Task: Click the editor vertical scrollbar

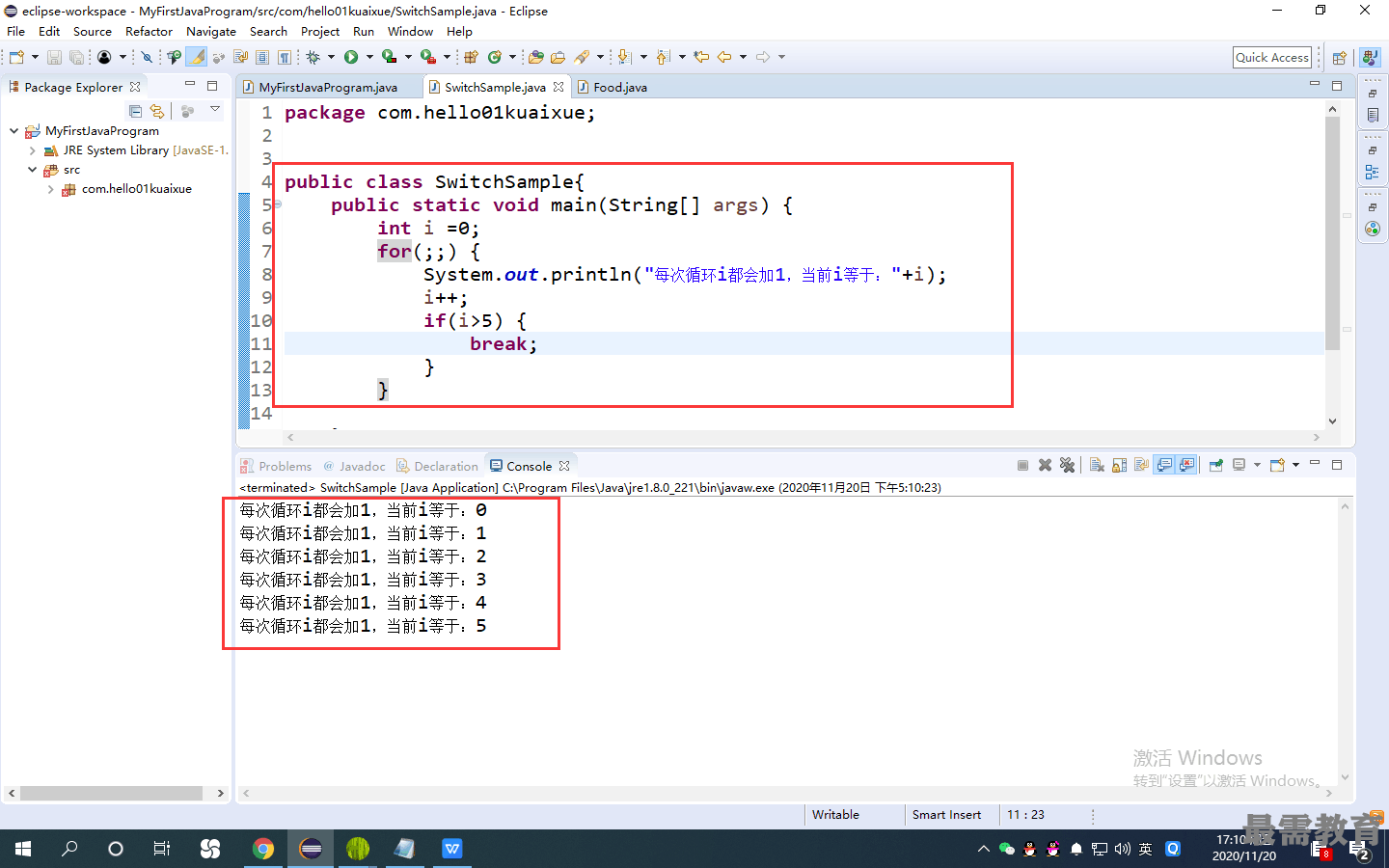Action: 1332,231
